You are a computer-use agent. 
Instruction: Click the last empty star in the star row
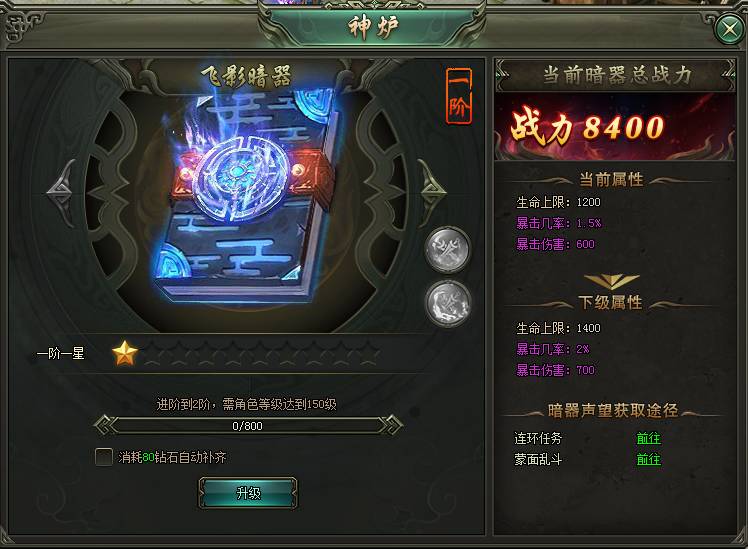click(369, 354)
